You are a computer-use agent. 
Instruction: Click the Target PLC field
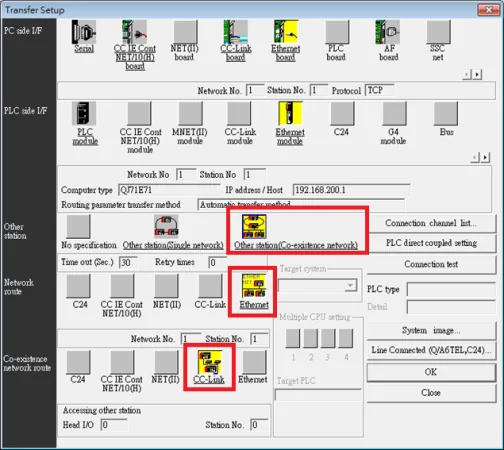(x=318, y=394)
